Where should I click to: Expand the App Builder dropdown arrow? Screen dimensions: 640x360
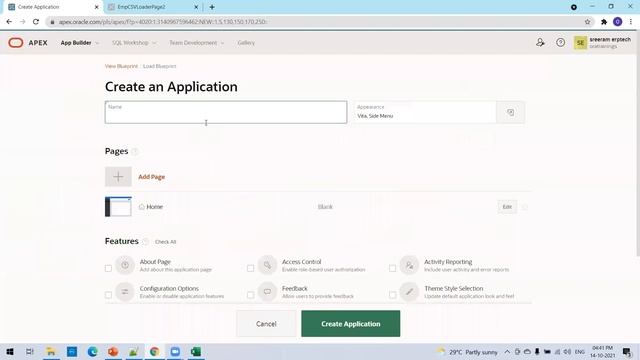pos(97,43)
